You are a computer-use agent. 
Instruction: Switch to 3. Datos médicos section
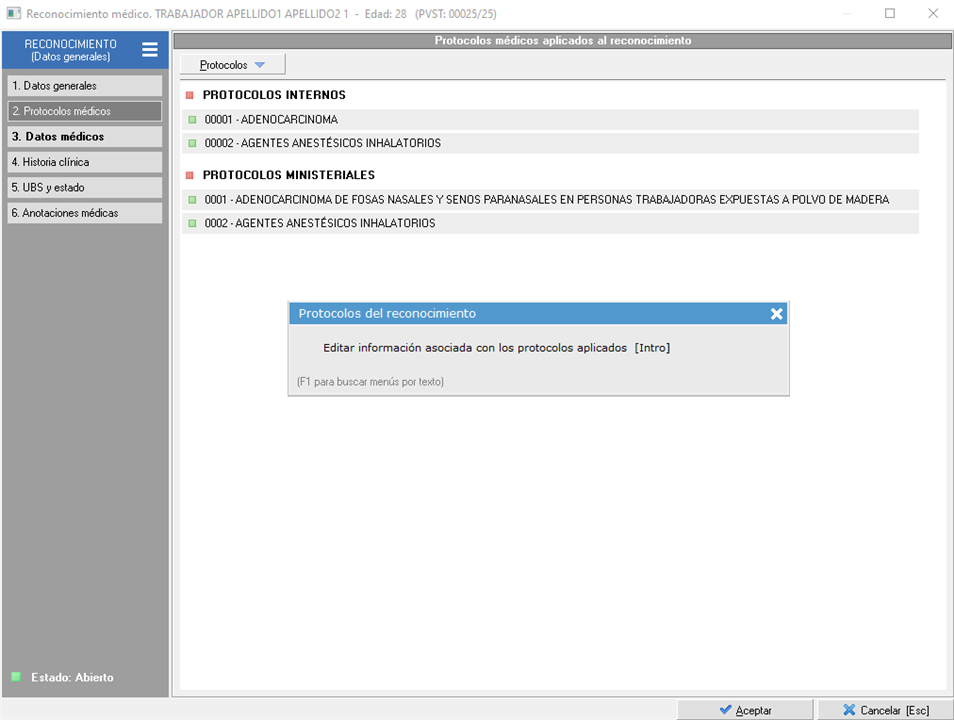pos(84,137)
